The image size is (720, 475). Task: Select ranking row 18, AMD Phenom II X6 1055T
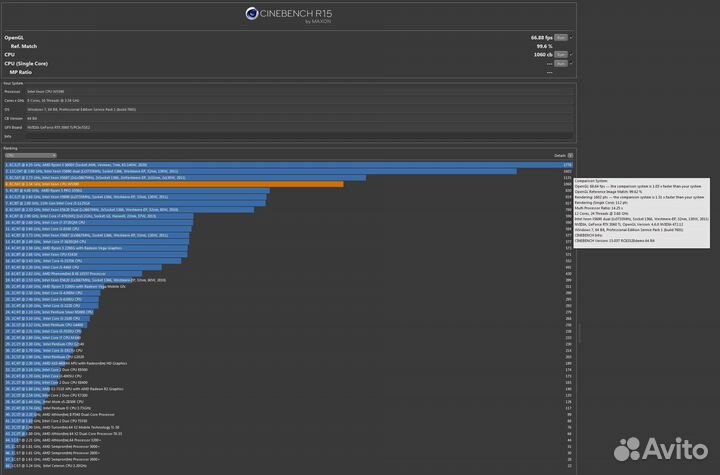(x=288, y=274)
